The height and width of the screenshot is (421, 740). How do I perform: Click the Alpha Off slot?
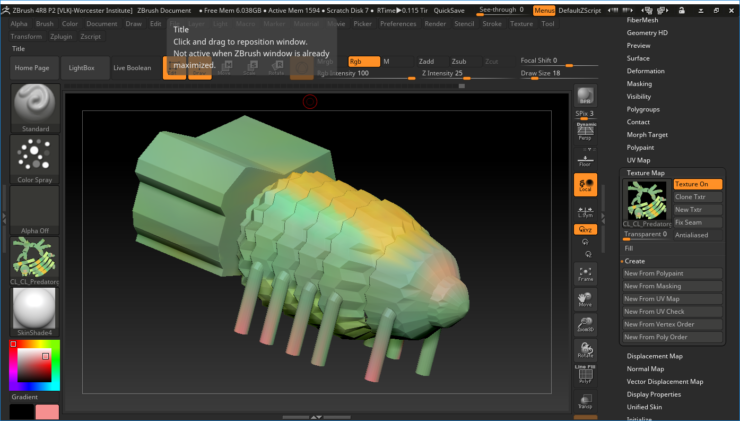click(36, 207)
